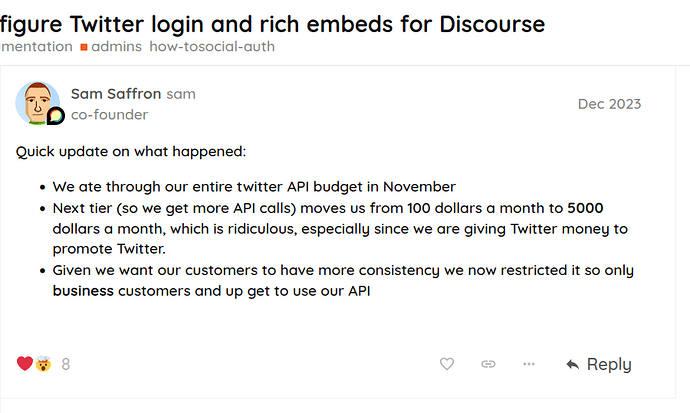Image resolution: width=690 pixels, height=413 pixels.
Task: Click the co-founder user title
Action: (109, 114)
